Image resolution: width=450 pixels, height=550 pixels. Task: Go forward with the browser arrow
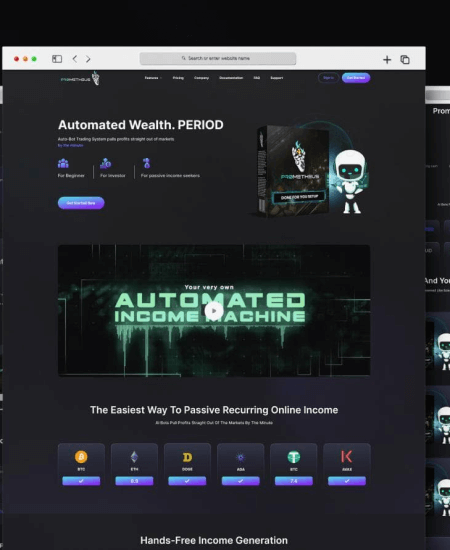coord(88,59)
